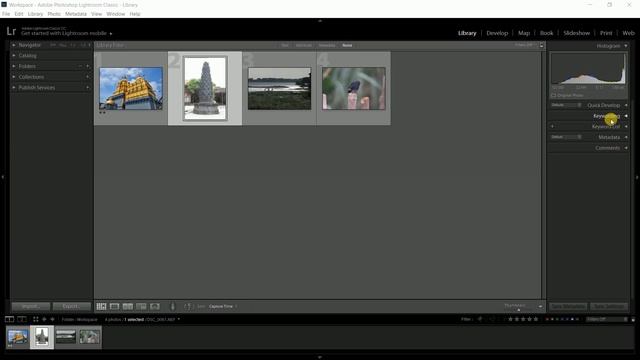
Task: Switch to the Map module
Action: (524, 33)
